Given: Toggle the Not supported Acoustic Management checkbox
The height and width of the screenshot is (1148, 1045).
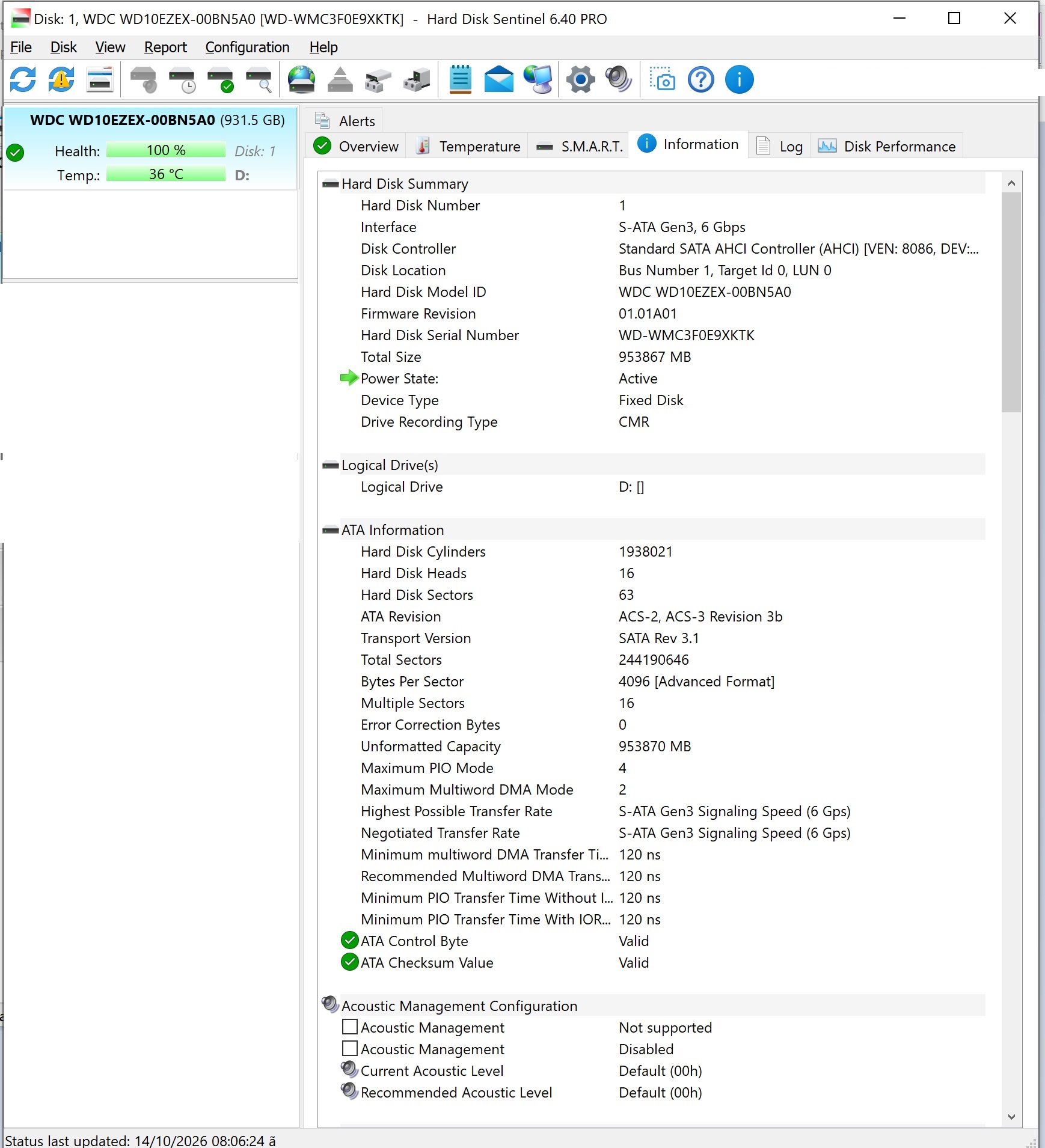Looking at the screenshot, I should coord(350,1027).
